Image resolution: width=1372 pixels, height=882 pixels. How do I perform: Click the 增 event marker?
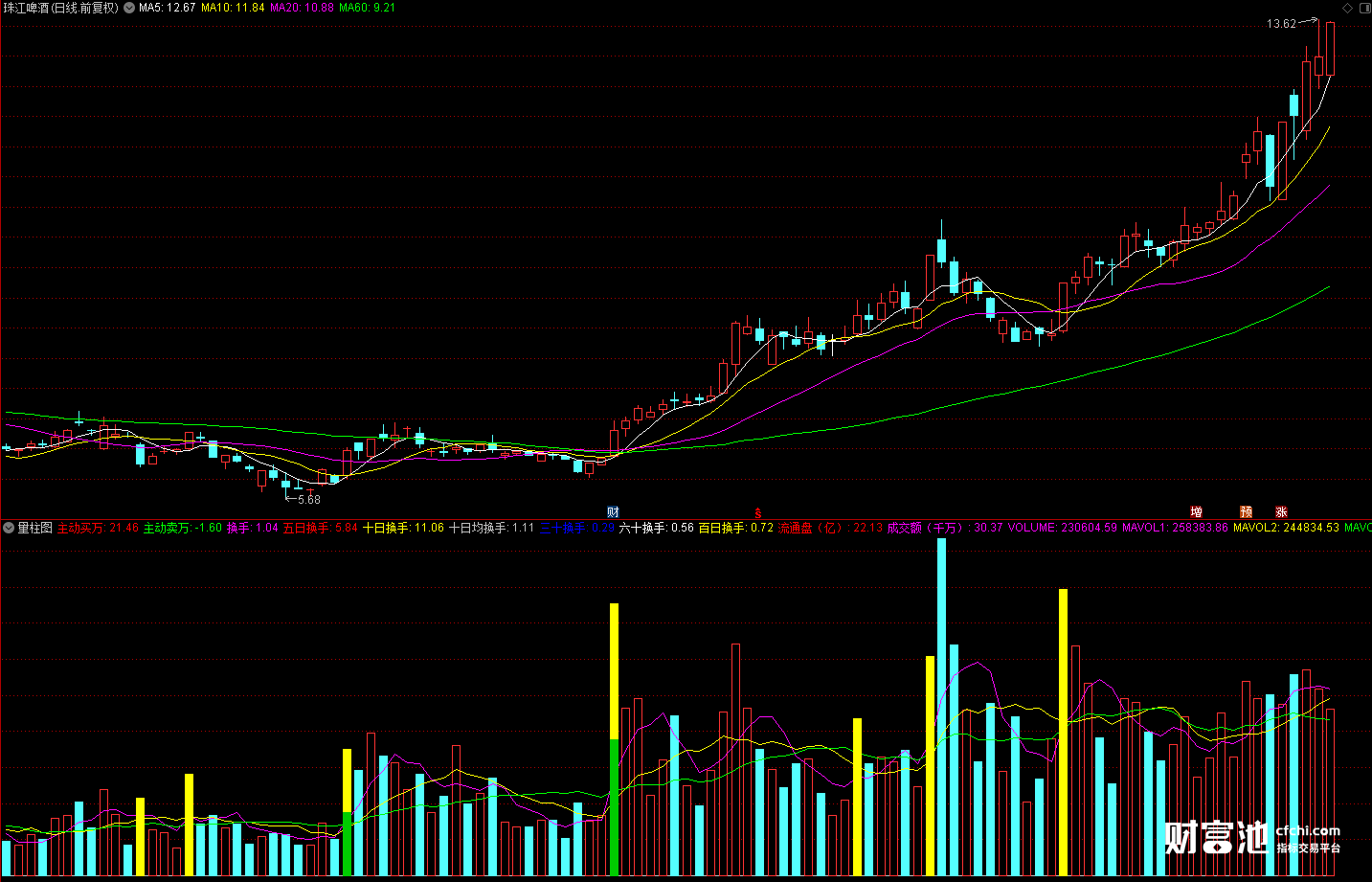click(1196, 512)
